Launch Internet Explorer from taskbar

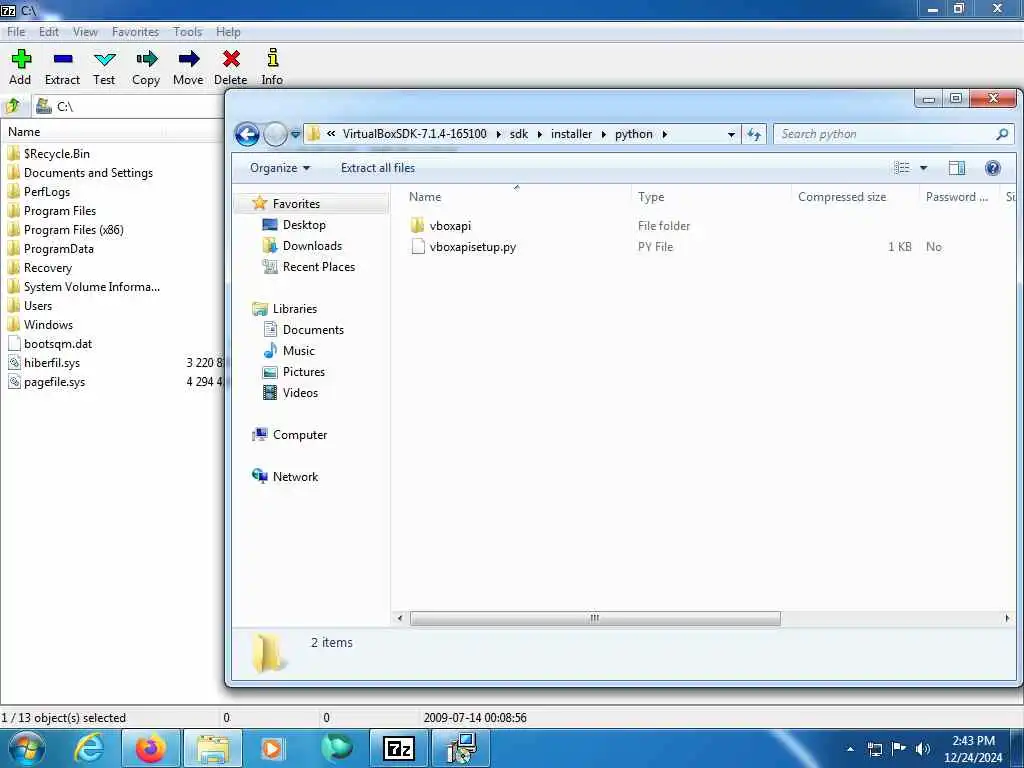(x=89, y=748)
